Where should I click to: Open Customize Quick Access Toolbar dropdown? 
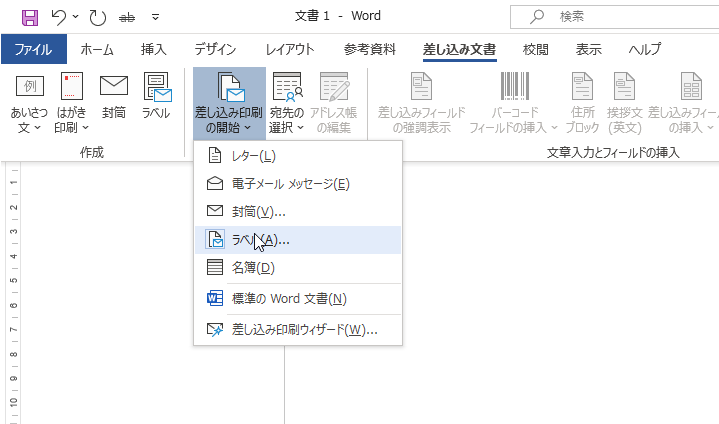155,17
